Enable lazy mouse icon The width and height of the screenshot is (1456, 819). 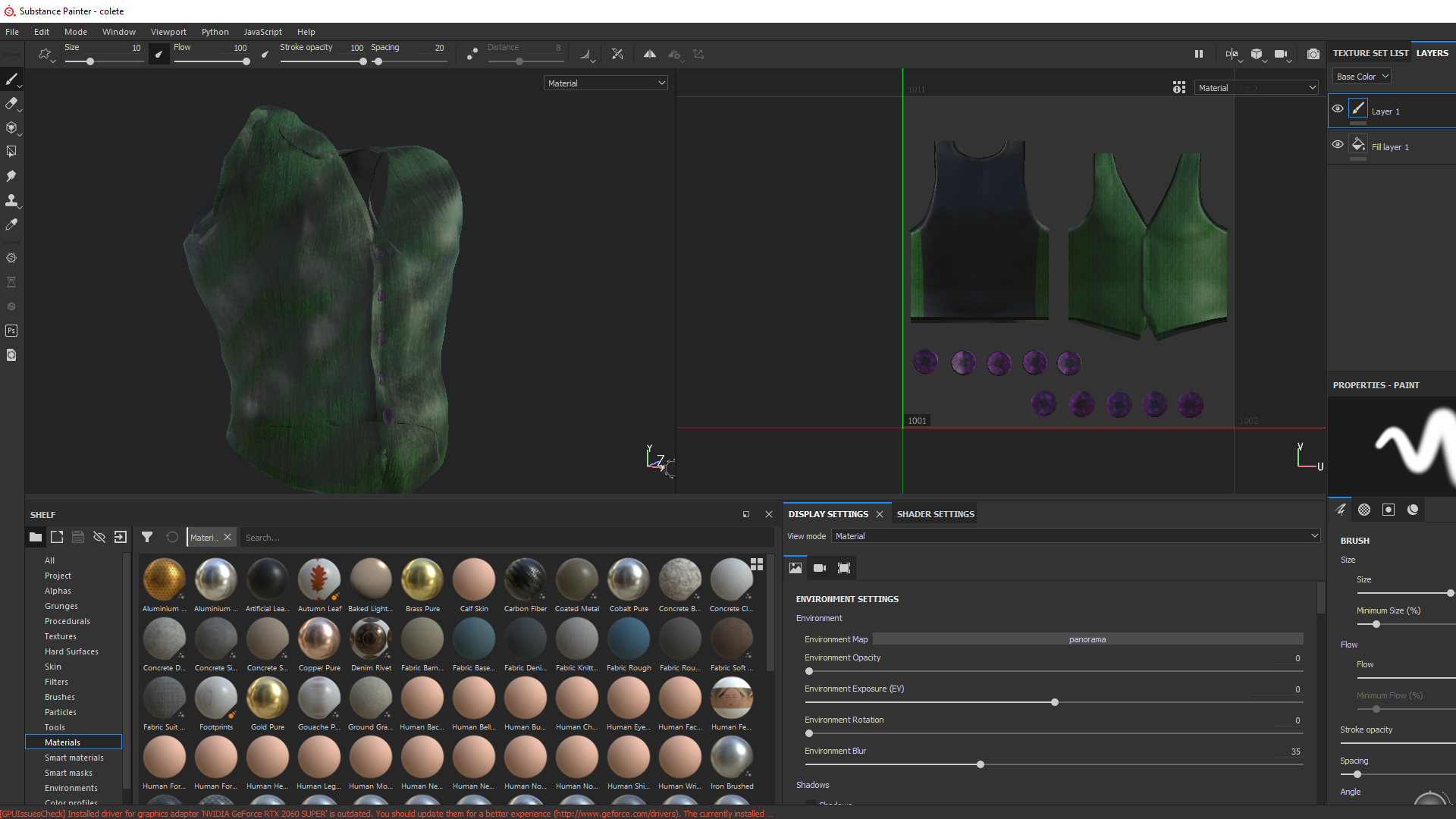[472, 54]
